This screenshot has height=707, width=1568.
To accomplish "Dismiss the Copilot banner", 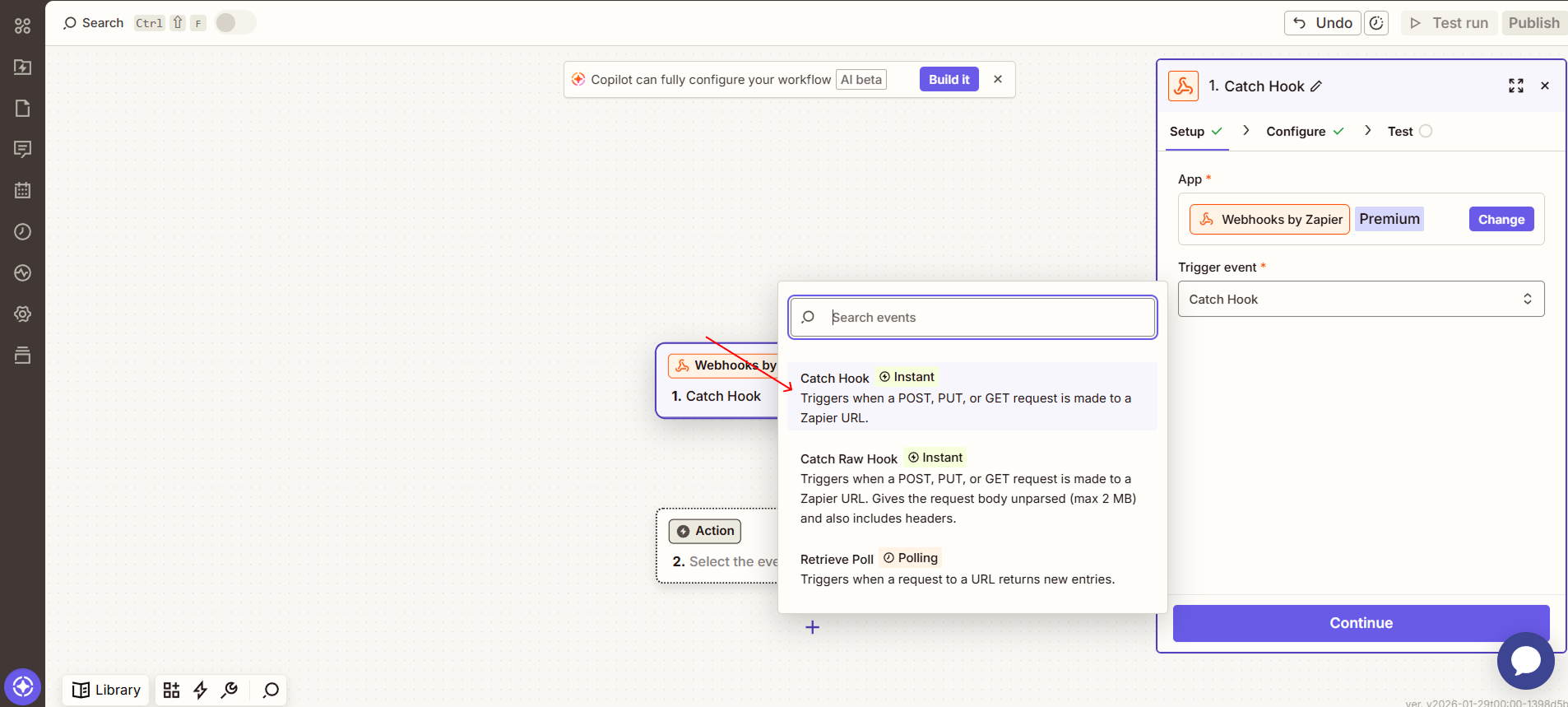I will (997, 79).
